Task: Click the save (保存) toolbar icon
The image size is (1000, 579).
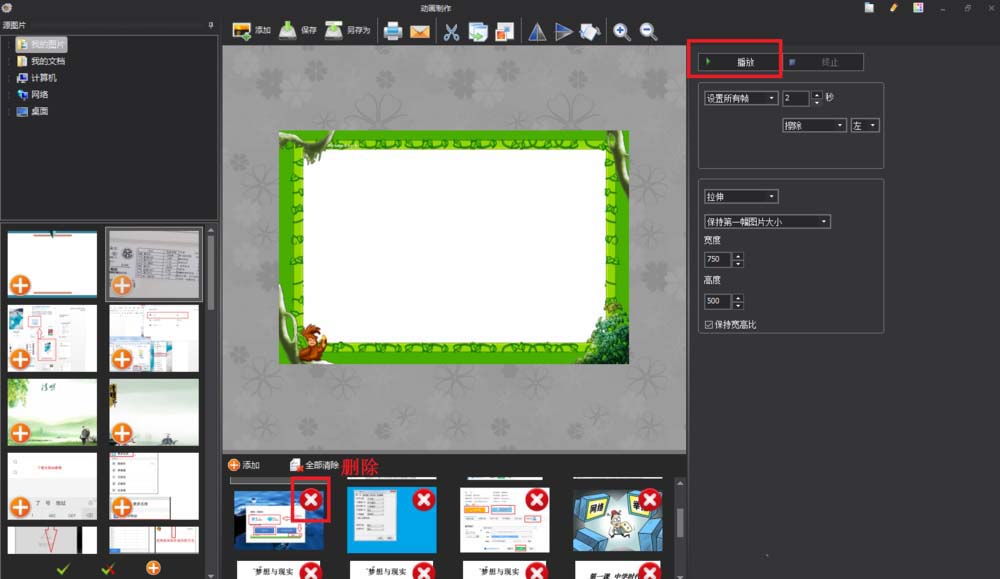Action: tap(288, 31)
